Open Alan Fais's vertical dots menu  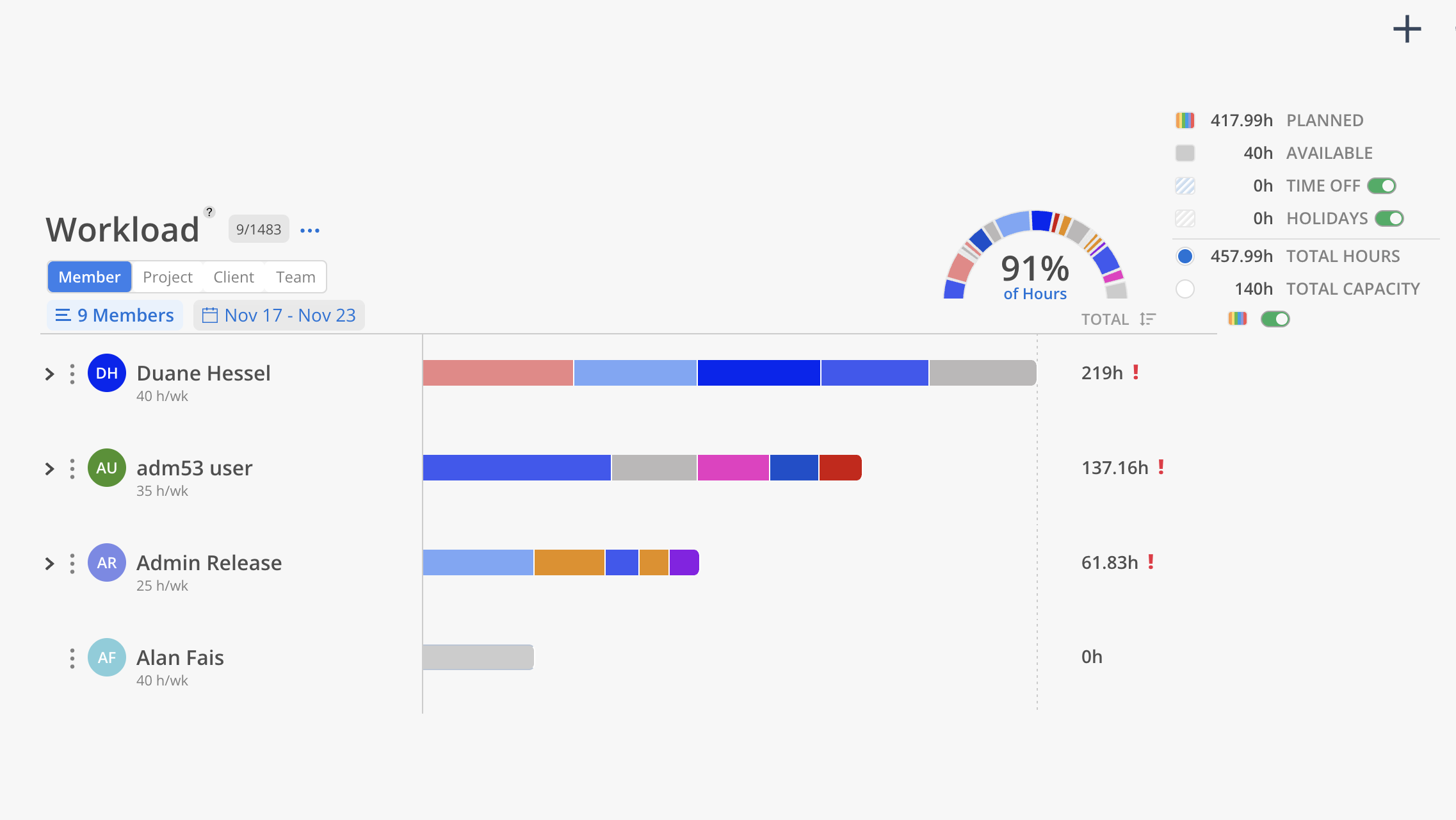(72, 658)
